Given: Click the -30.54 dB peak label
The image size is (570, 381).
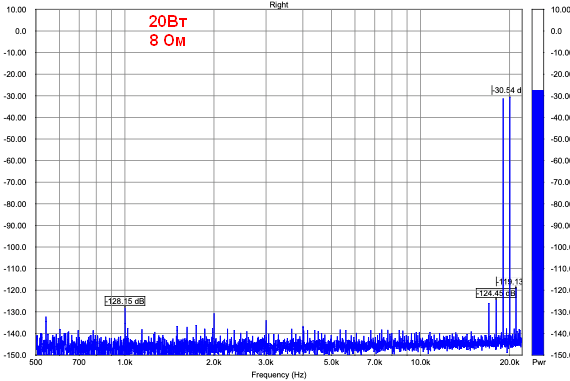Looking at the screenshot, I should (507, 90).
